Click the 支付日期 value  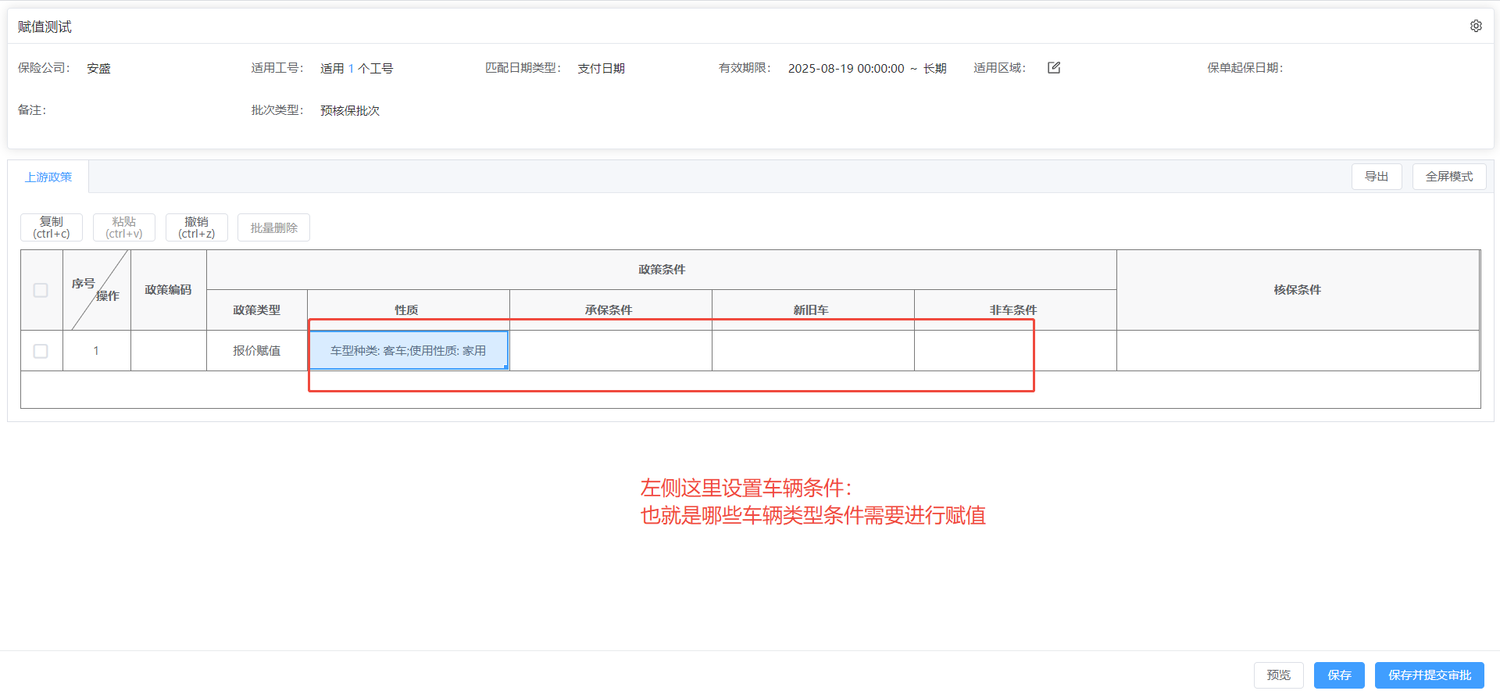(601, 69)
